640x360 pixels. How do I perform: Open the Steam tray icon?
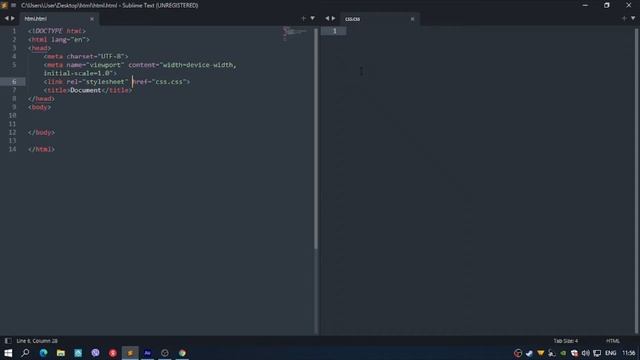pyautogui.click(x=529, y=353)
